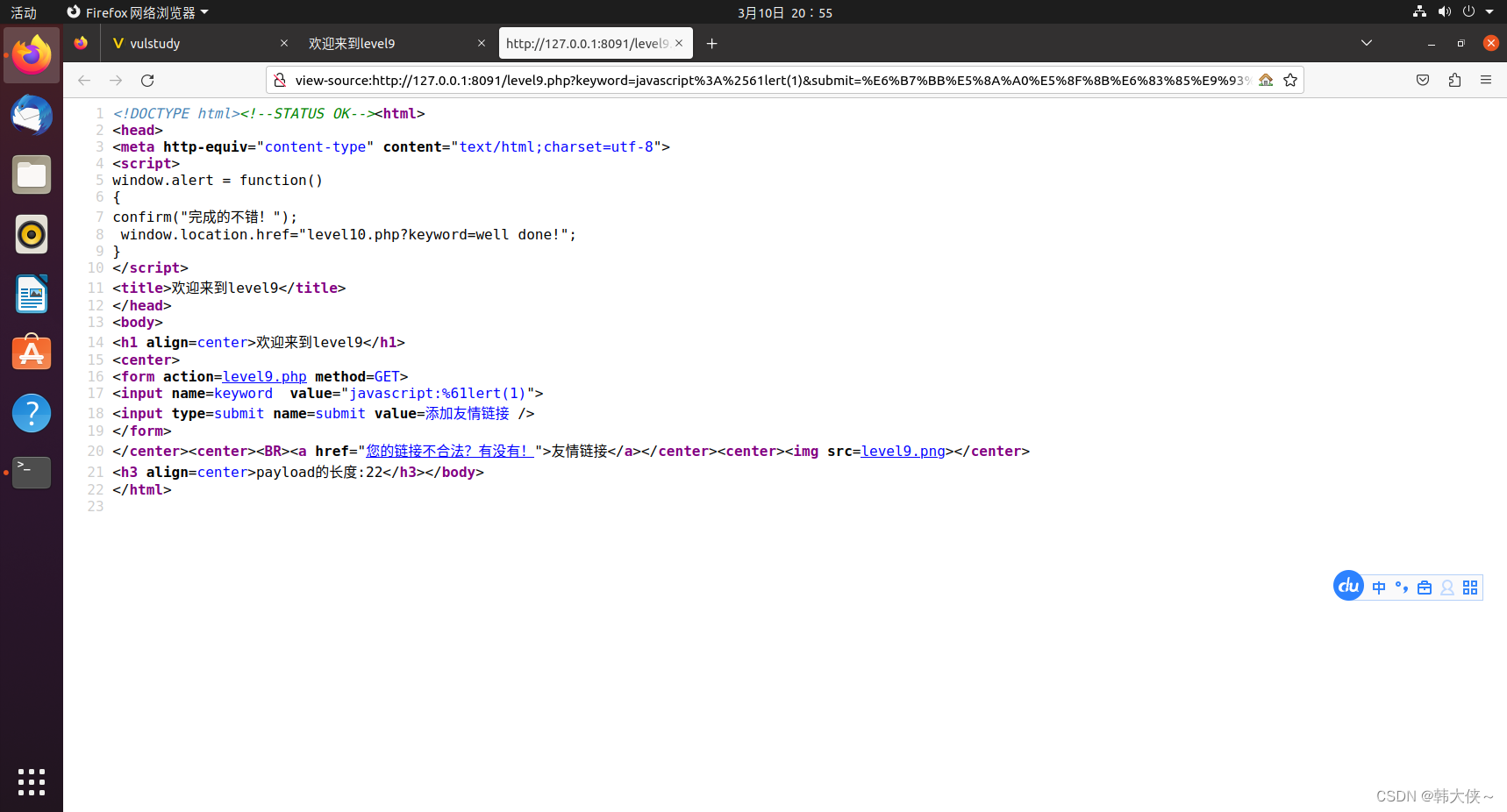Go back to previous page
The image size is (1507, 812).
coord(84,80)
